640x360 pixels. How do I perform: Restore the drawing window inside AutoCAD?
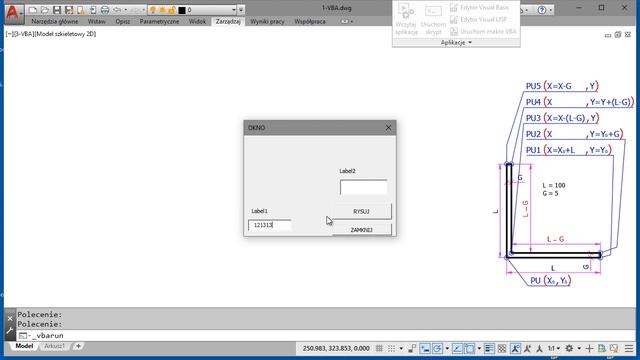tap(618, 35)
